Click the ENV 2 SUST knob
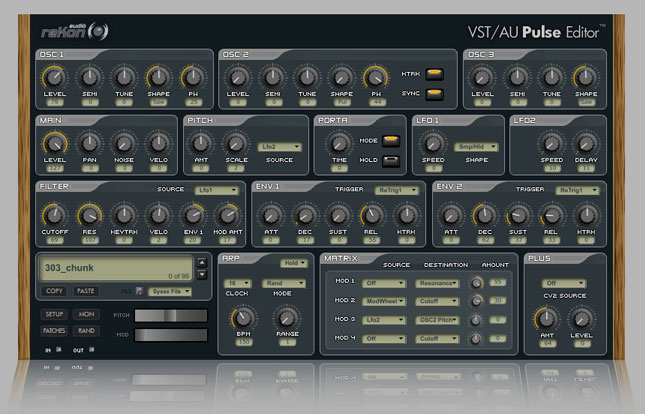Image resolution: width=645 pixels, height=414 pixels. [518, 215]
